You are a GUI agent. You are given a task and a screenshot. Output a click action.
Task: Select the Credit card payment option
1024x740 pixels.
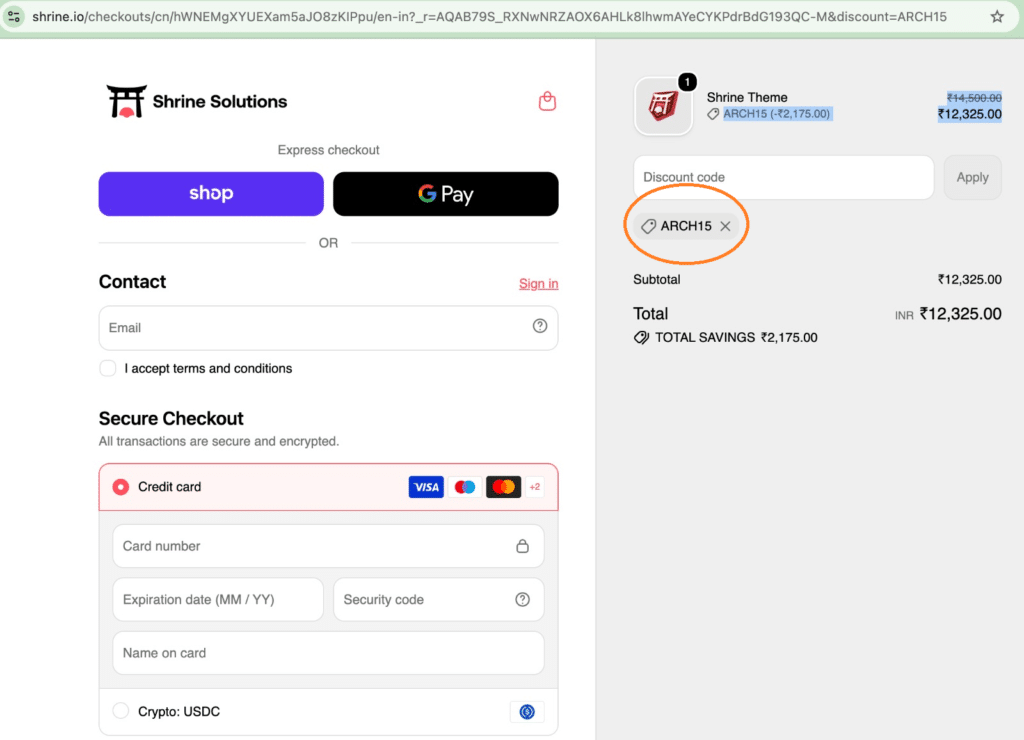(120, 487)
